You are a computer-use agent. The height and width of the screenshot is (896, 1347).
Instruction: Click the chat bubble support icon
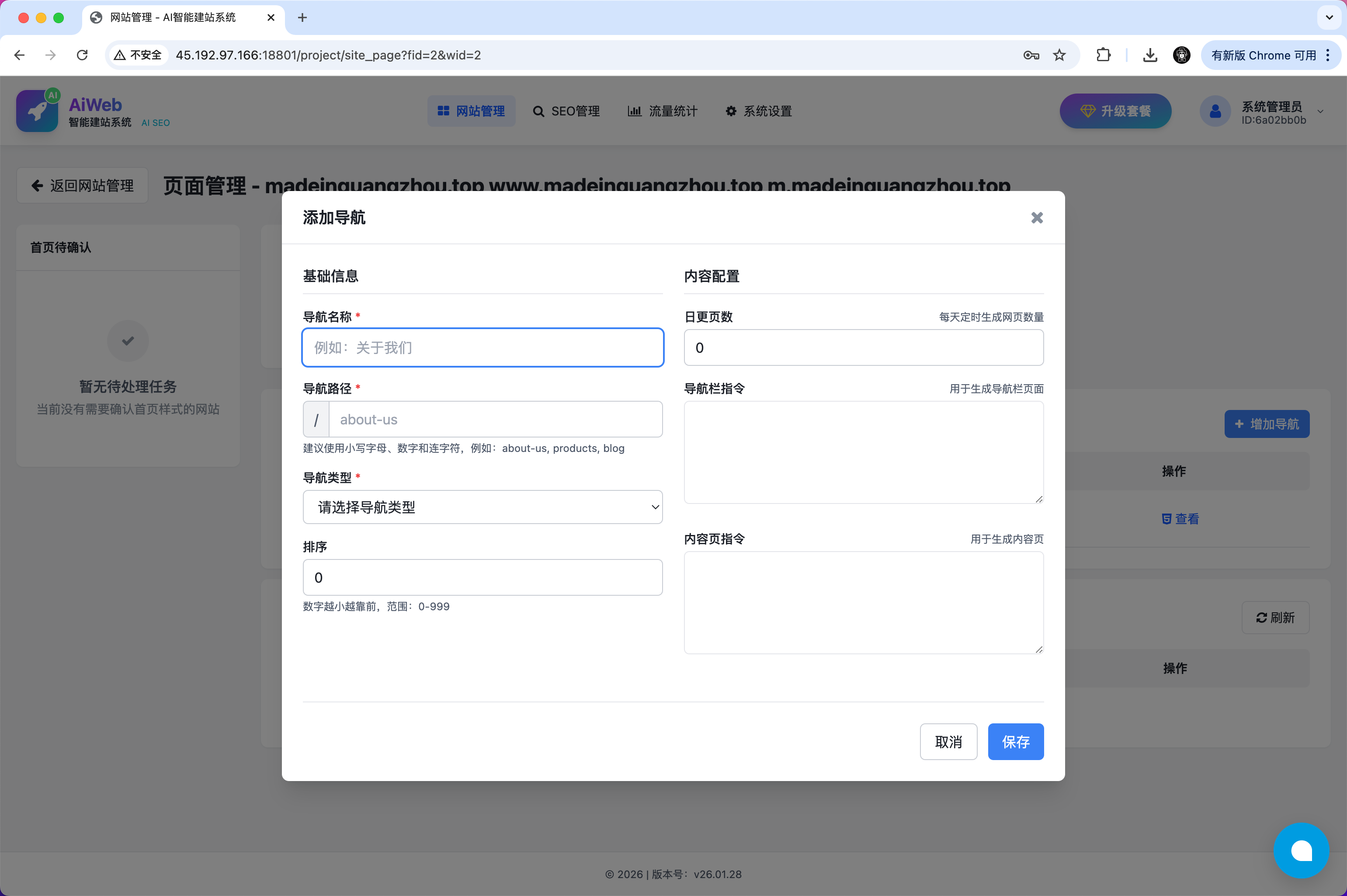pos(1301,850)
